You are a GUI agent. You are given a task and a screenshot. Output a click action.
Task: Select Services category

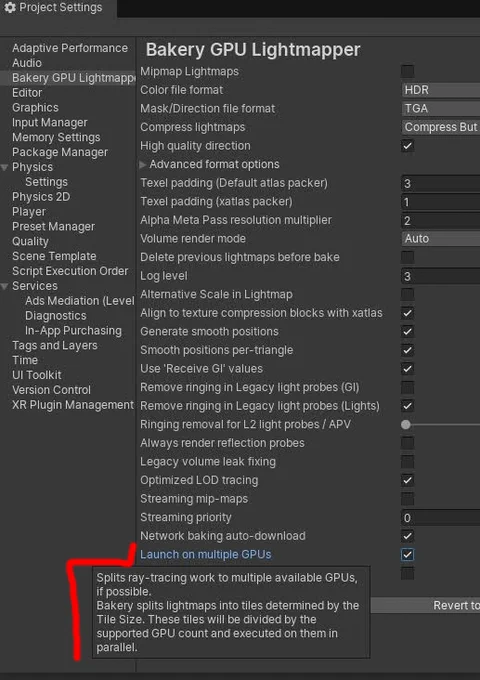(x=35, y=286)
